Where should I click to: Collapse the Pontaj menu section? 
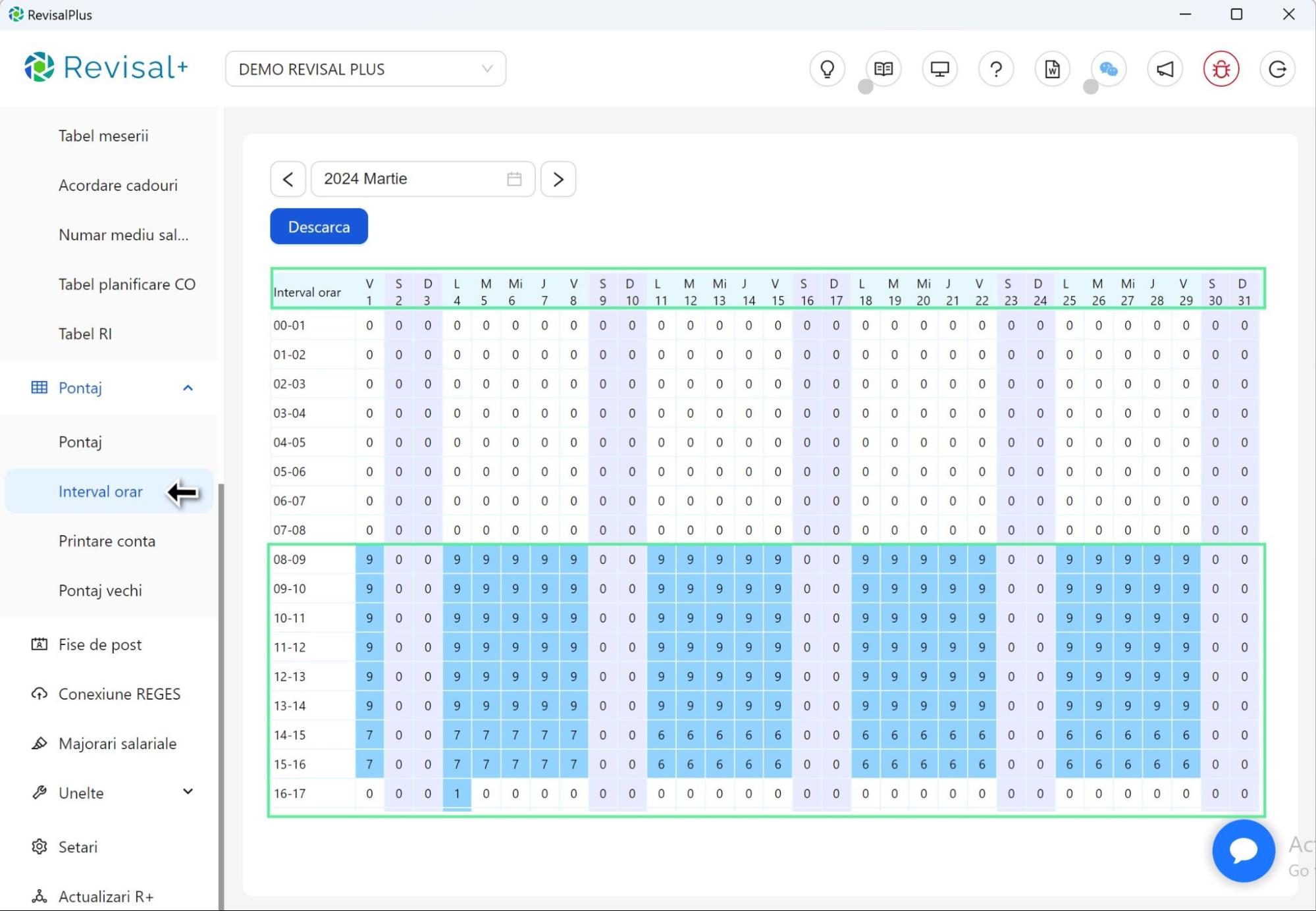[188, 388]
